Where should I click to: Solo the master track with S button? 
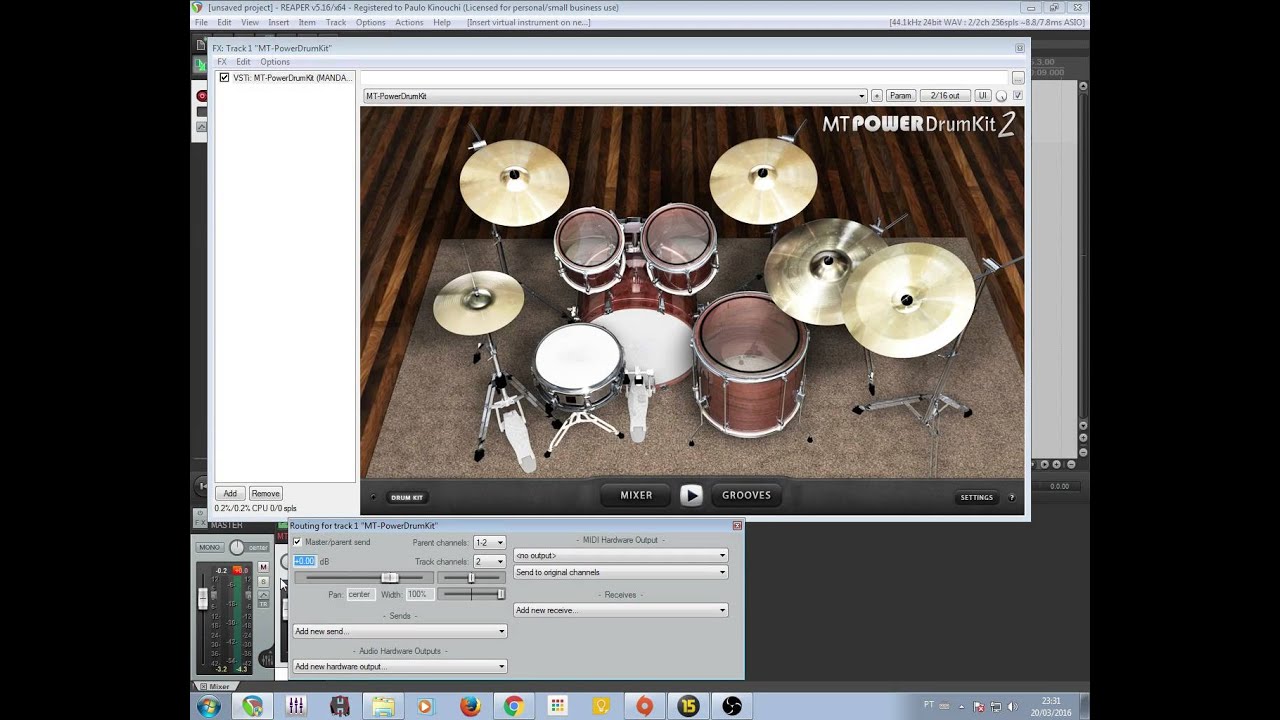click(264, 581)
